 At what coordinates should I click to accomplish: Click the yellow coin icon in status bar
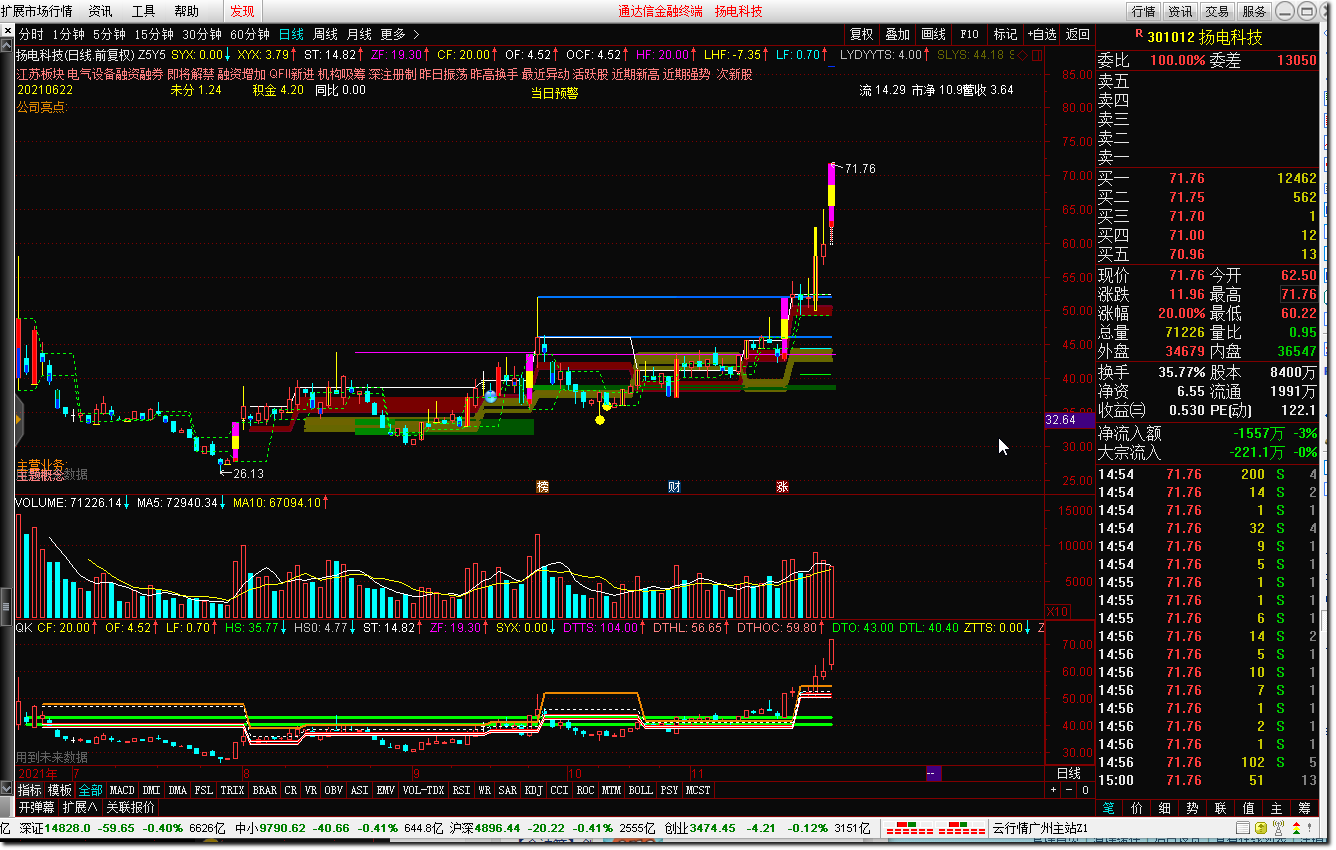1261,828
